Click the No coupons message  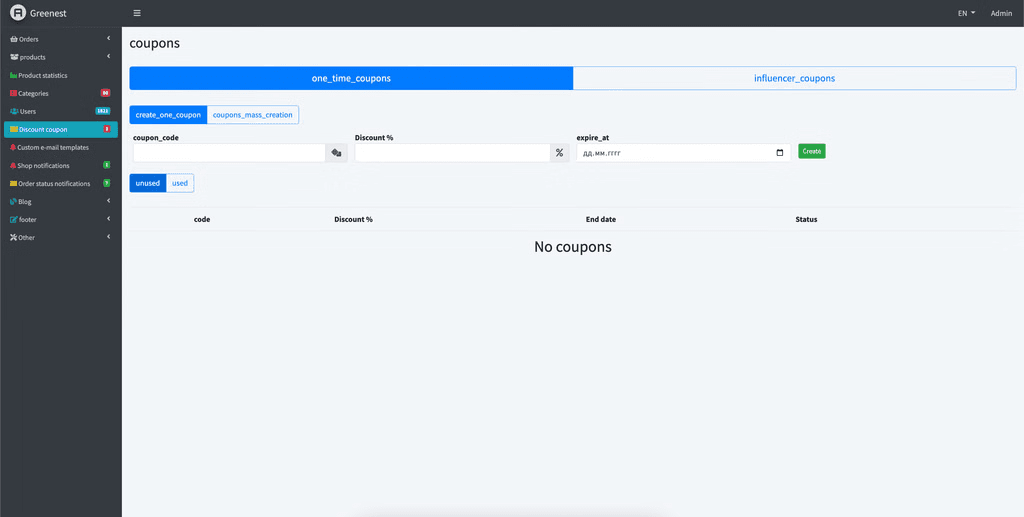573,247
